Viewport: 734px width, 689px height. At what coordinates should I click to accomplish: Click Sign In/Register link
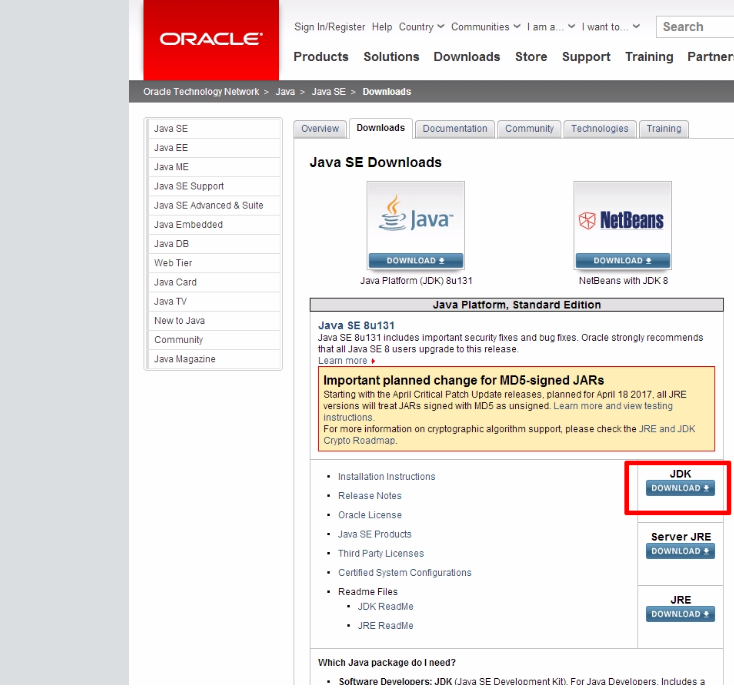pos(330,27)
